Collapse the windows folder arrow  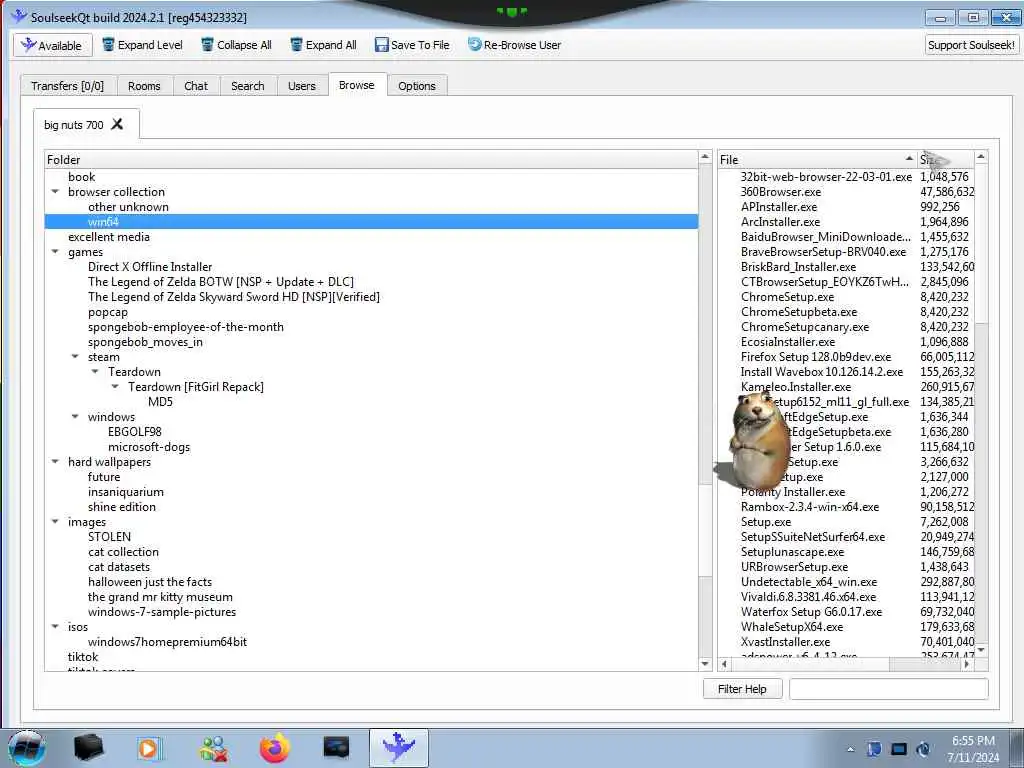(75, 417)
